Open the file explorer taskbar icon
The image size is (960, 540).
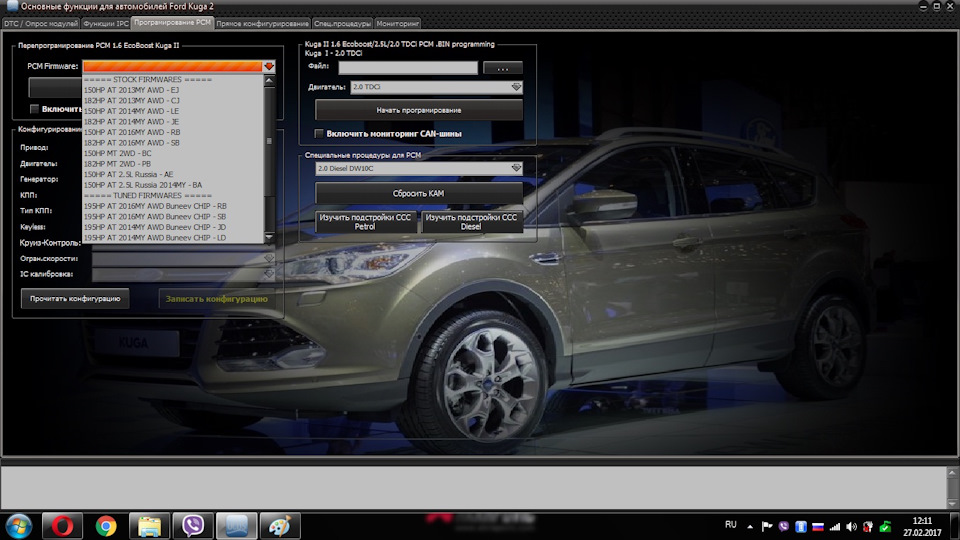pos(149,525)
